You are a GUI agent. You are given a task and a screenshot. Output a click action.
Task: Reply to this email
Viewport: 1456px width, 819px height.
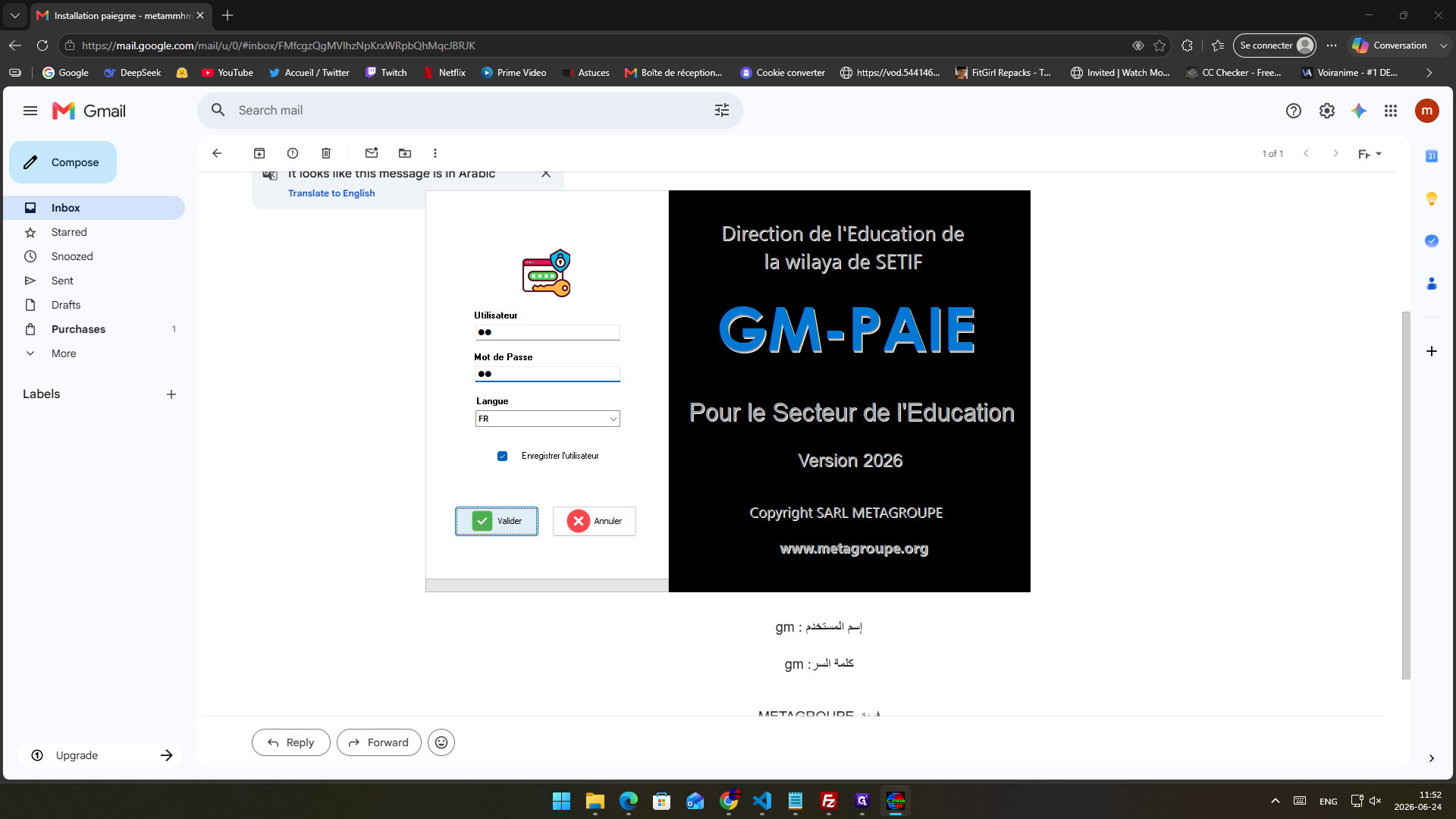[x=290, y=742]
